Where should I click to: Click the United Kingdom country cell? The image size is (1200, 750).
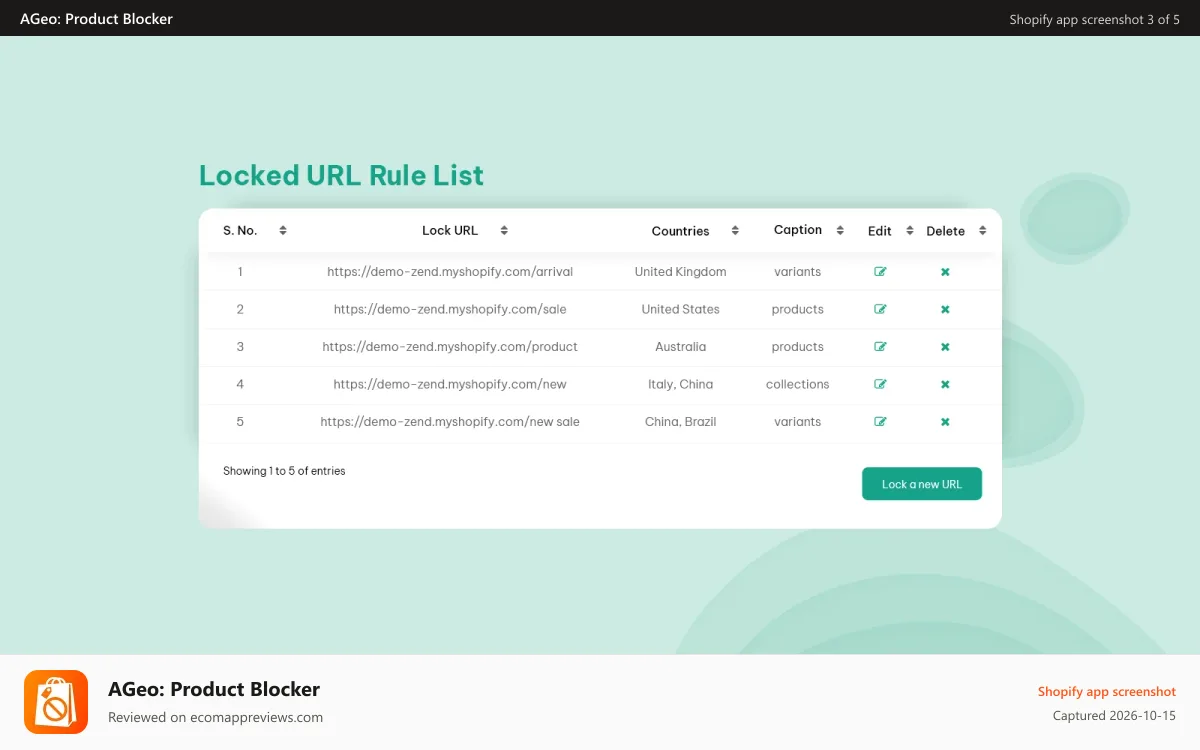(680, 272)
